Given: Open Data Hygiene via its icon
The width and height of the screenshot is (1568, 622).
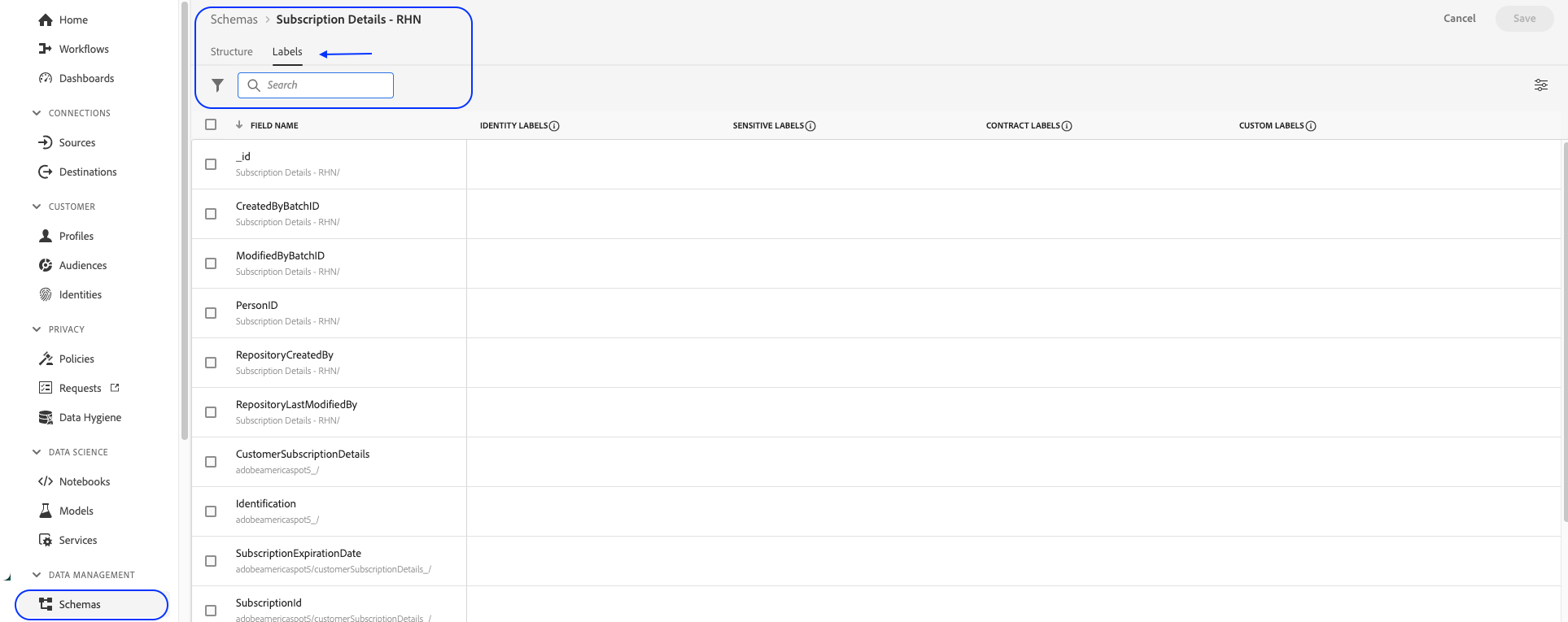Looking at the screenshot, I should click(46, 417).
